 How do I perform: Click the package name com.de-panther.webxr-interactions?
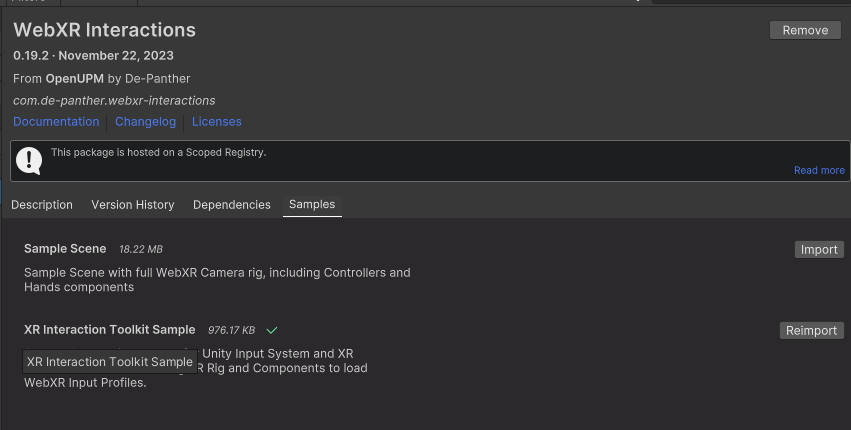tap(114, 100)
